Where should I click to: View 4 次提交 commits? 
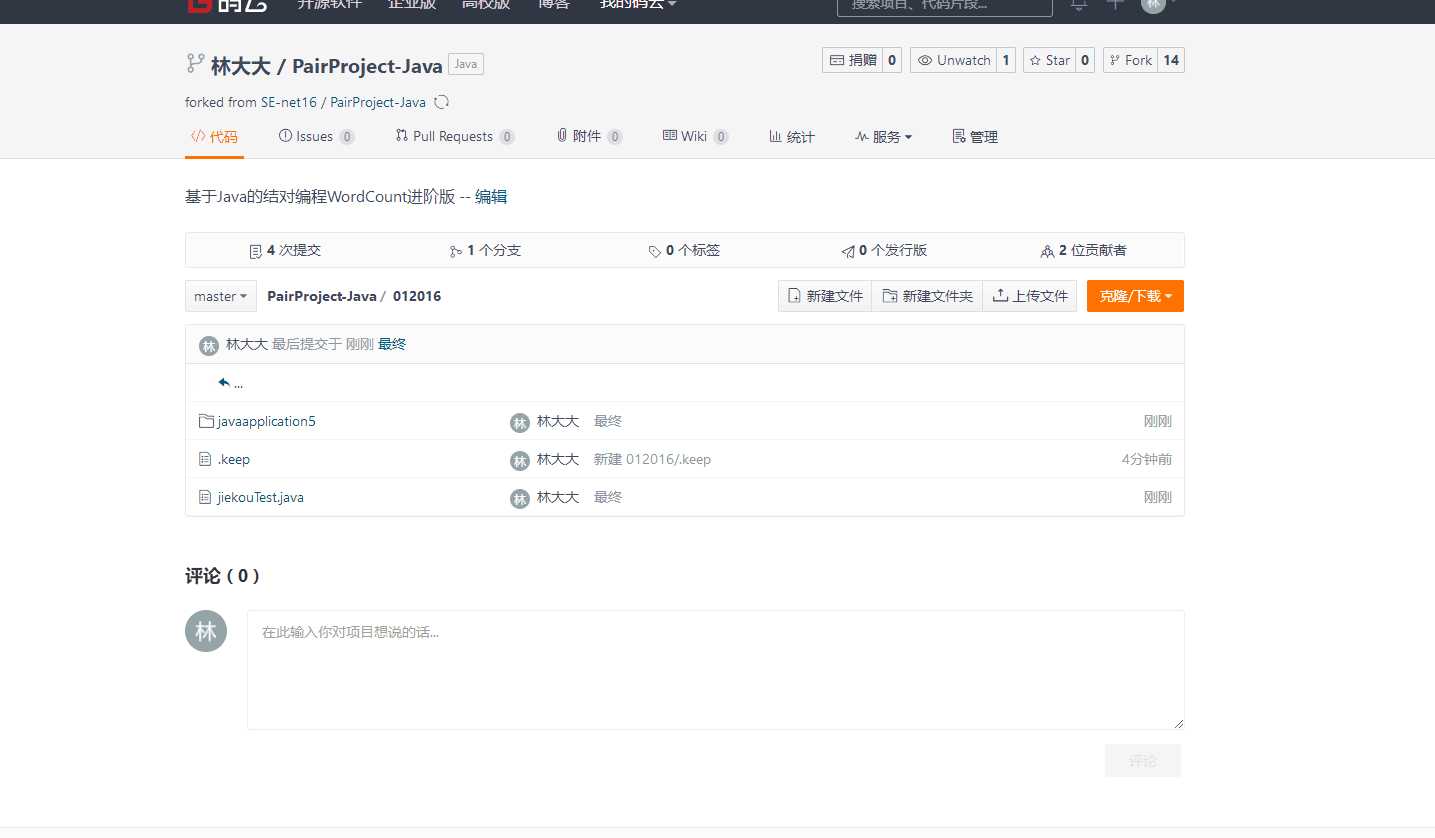285,250
